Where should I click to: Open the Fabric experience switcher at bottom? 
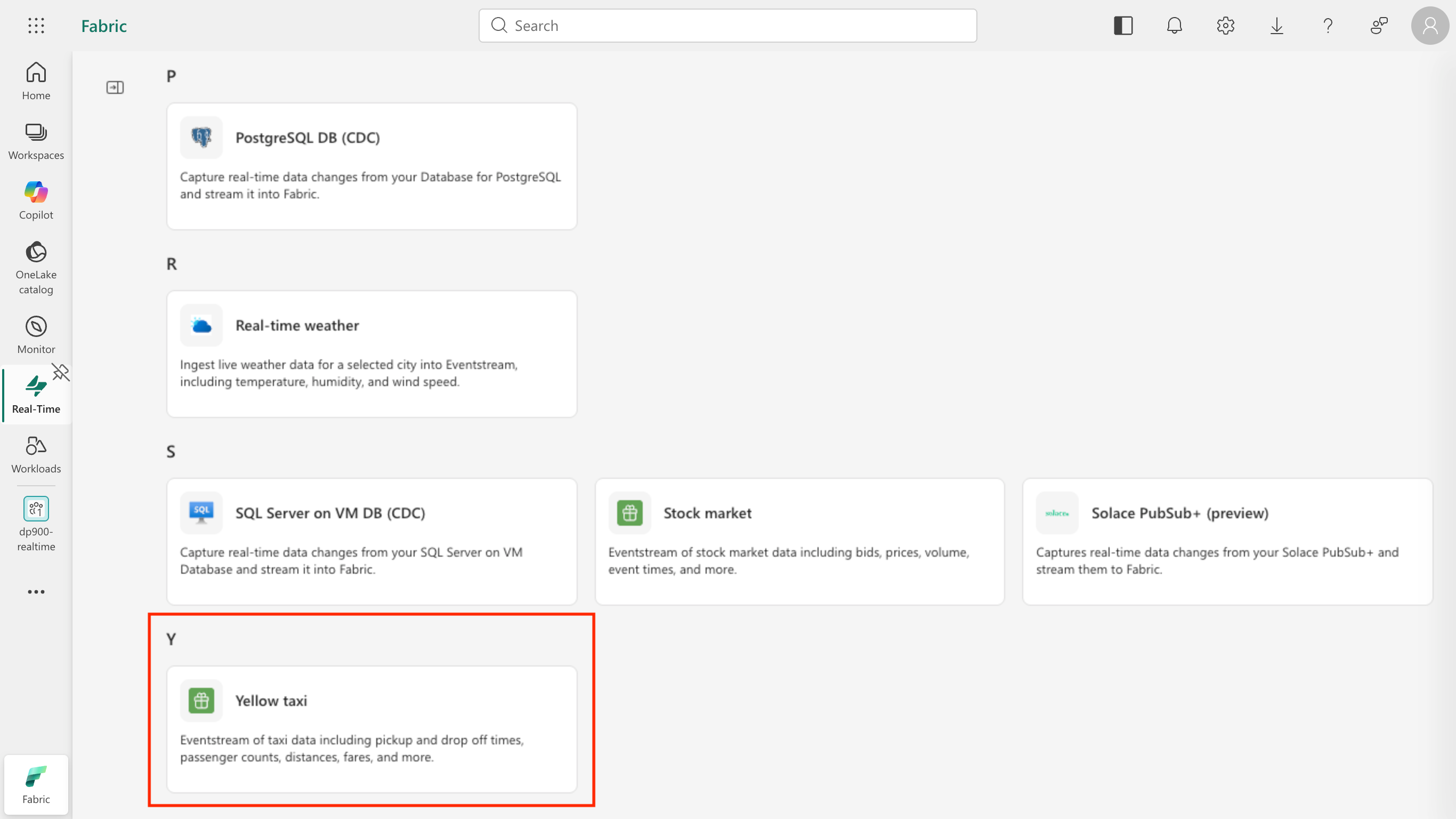[36, 784]
